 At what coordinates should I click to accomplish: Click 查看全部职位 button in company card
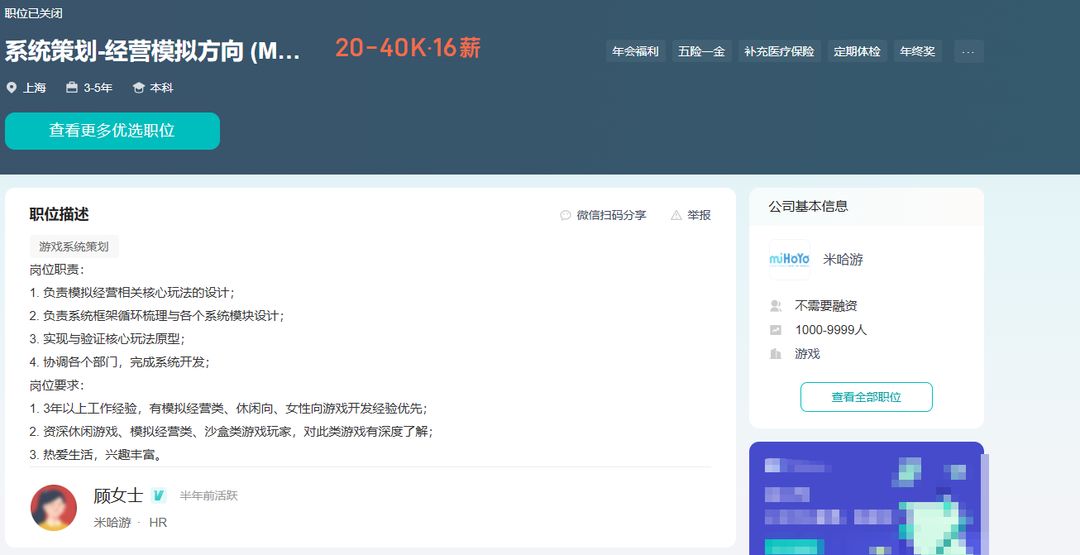pos(866,397)
